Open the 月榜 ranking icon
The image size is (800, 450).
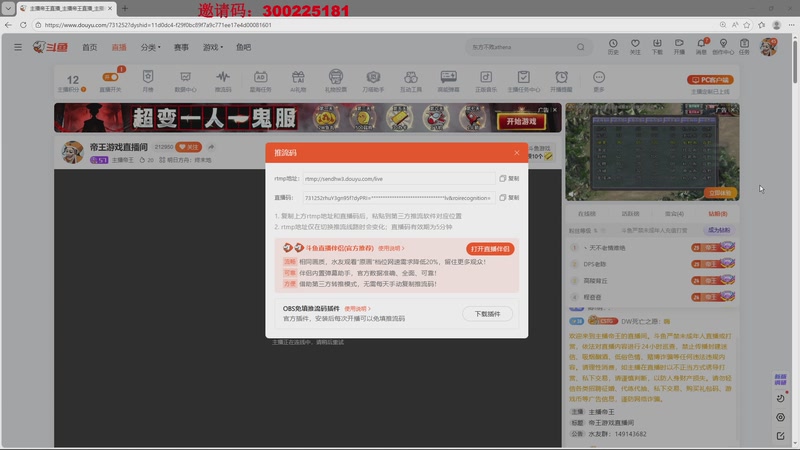(x=148, y=81)
